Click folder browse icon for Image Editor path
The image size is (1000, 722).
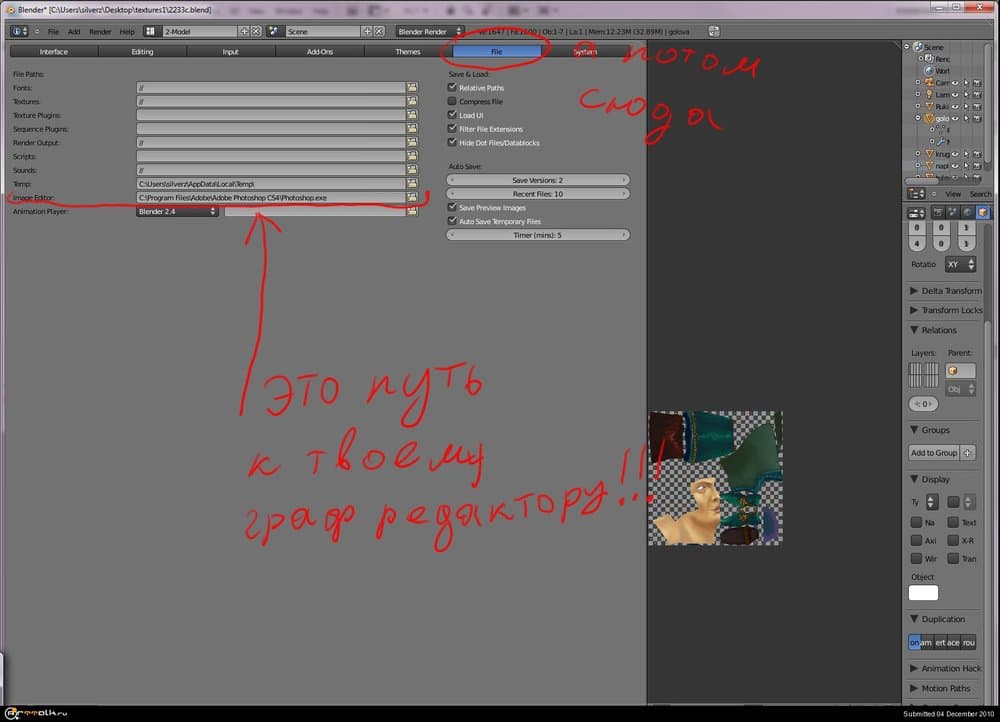coord(412,198)
